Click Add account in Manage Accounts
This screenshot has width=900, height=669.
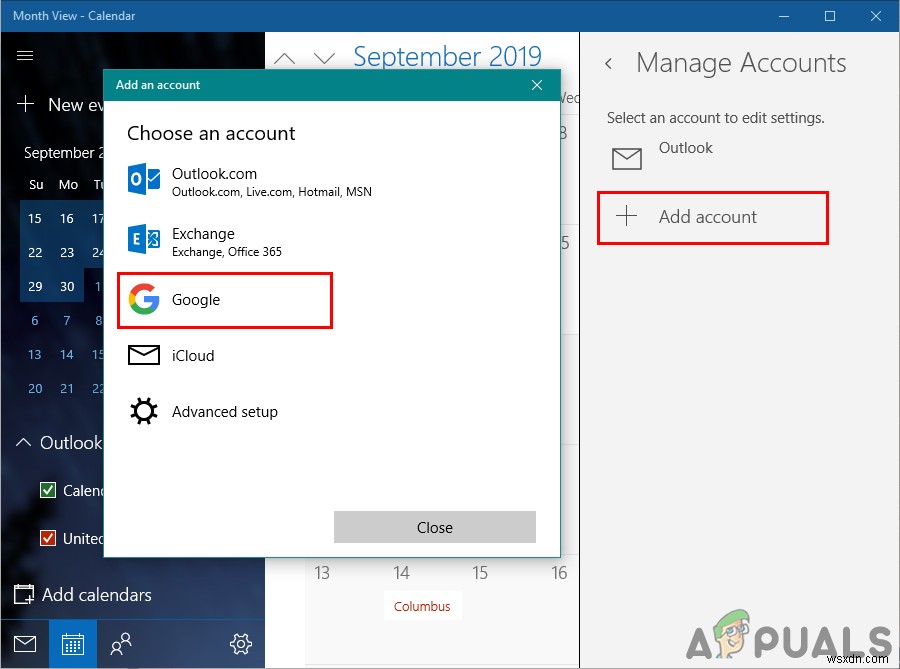712,217
